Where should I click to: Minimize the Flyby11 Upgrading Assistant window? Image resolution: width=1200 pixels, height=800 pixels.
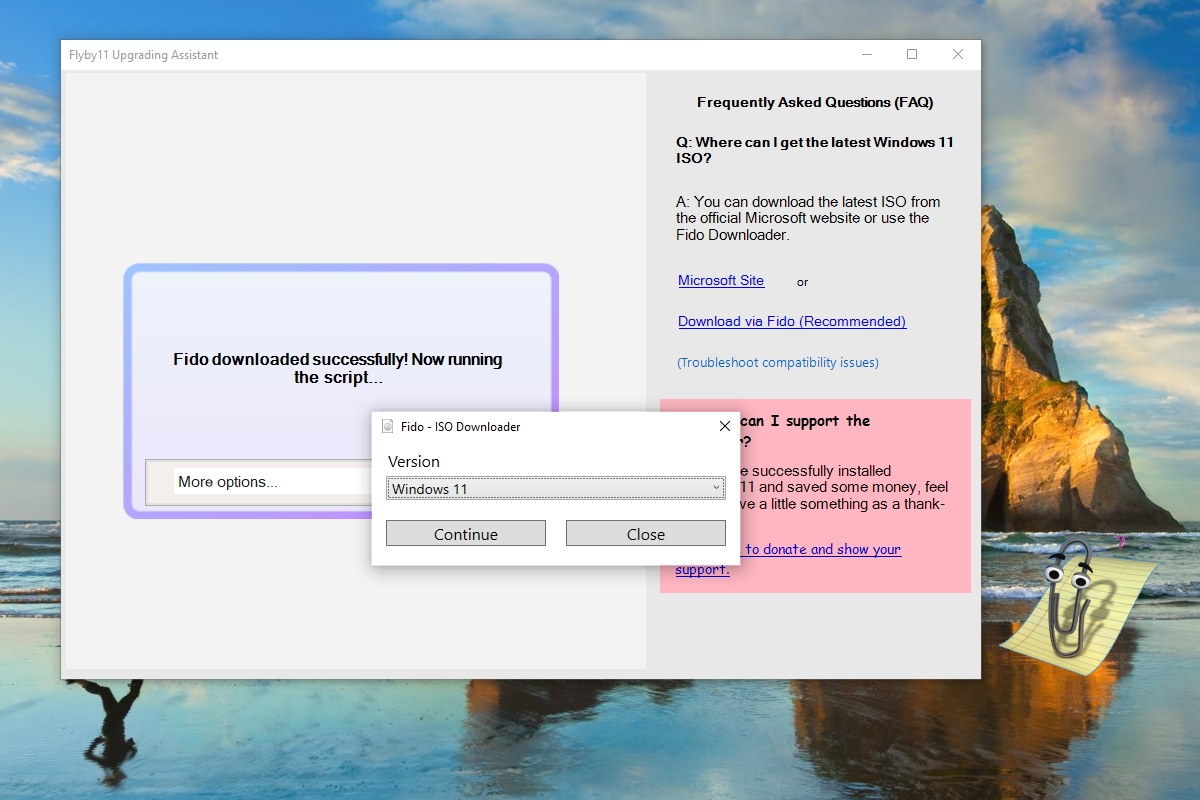pos(866,55)
